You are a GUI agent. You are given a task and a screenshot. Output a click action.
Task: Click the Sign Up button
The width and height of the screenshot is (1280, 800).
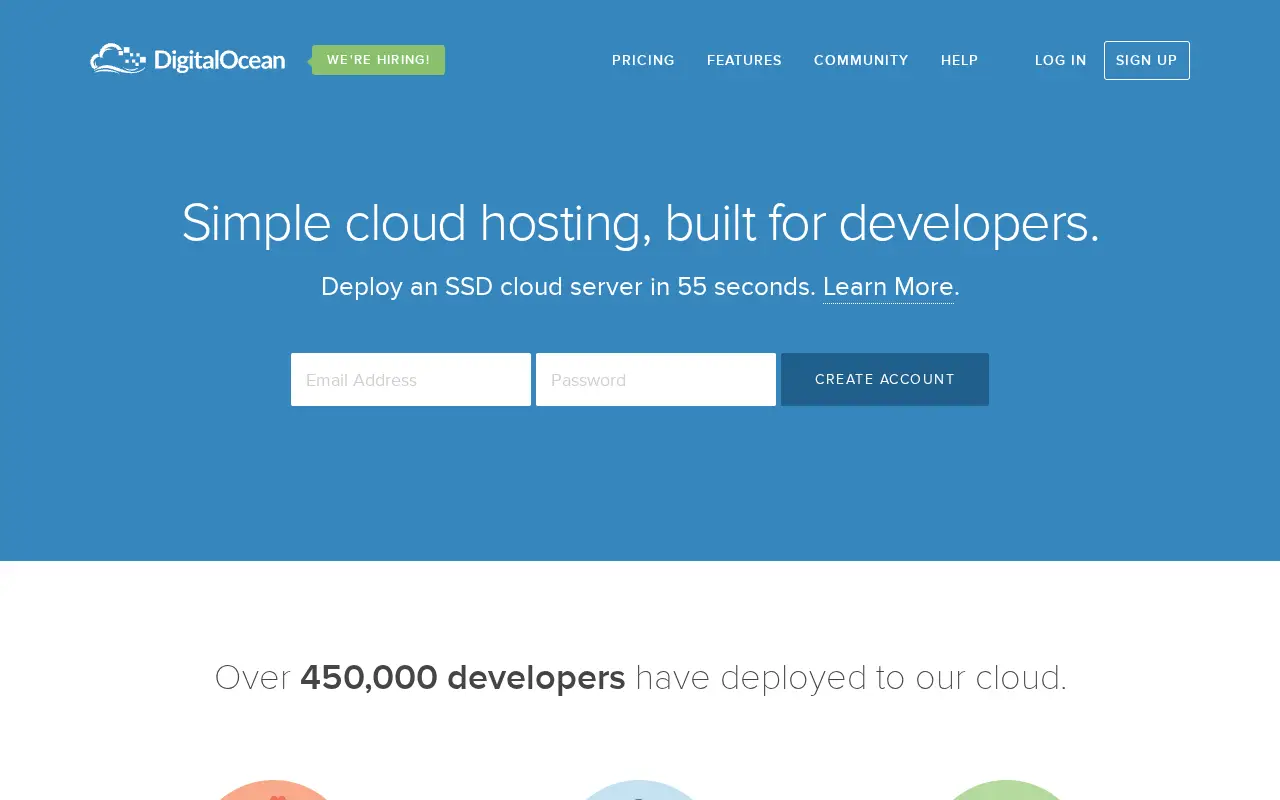point(1146,60)
